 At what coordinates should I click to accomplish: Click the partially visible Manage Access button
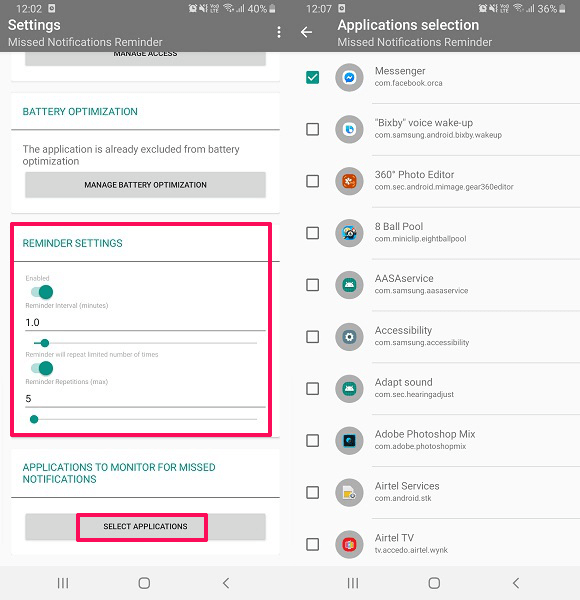click(145, 59)
